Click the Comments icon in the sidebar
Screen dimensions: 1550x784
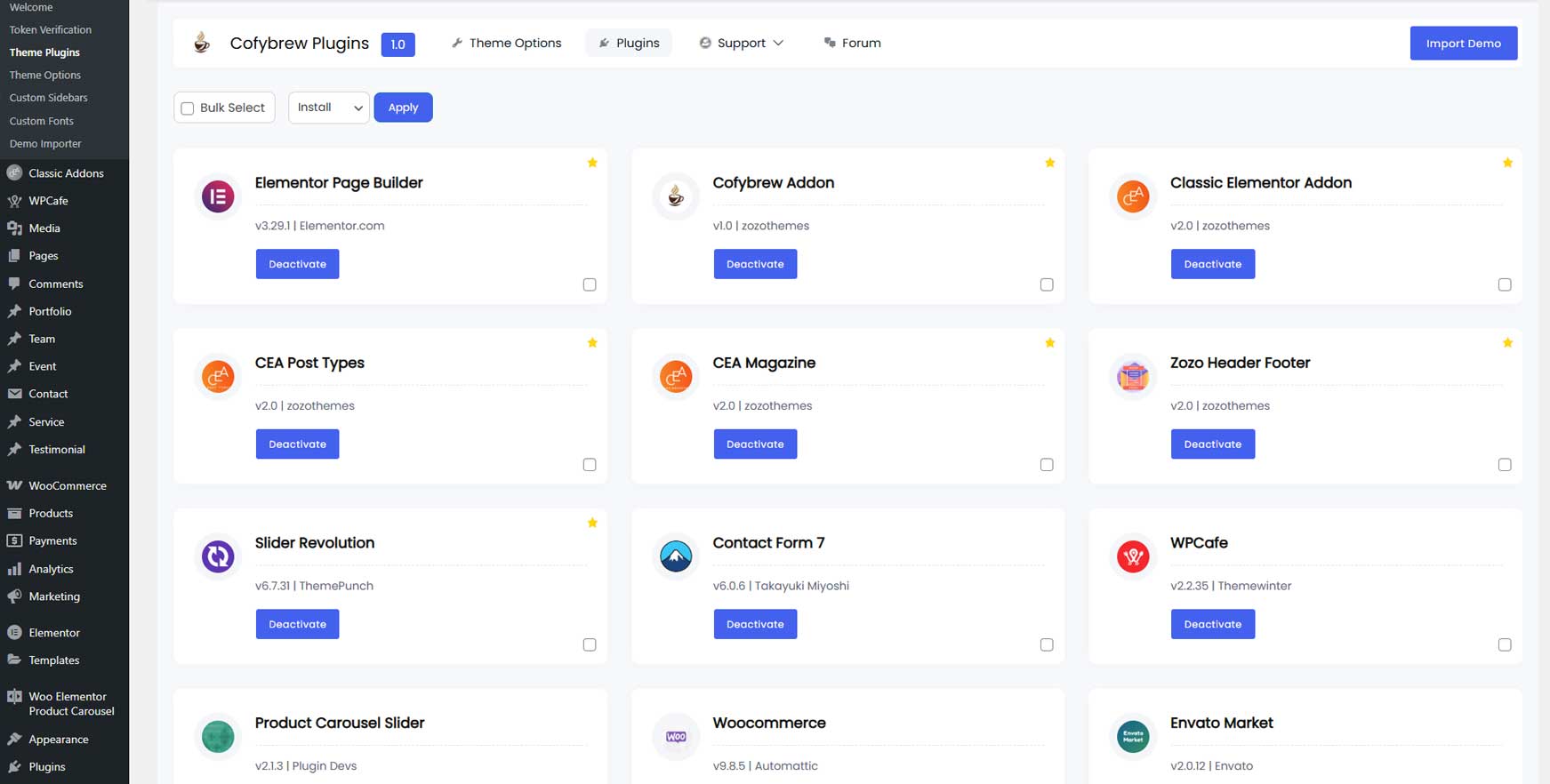14,284
